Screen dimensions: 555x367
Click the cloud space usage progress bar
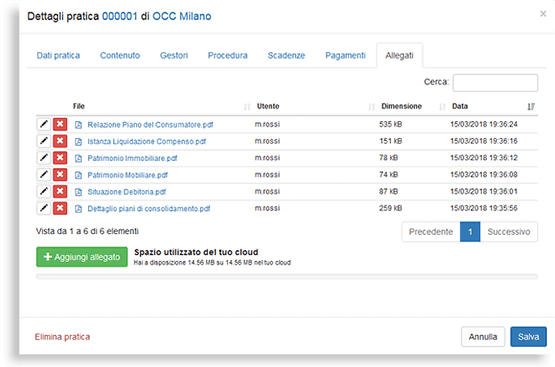coord(287,277)
